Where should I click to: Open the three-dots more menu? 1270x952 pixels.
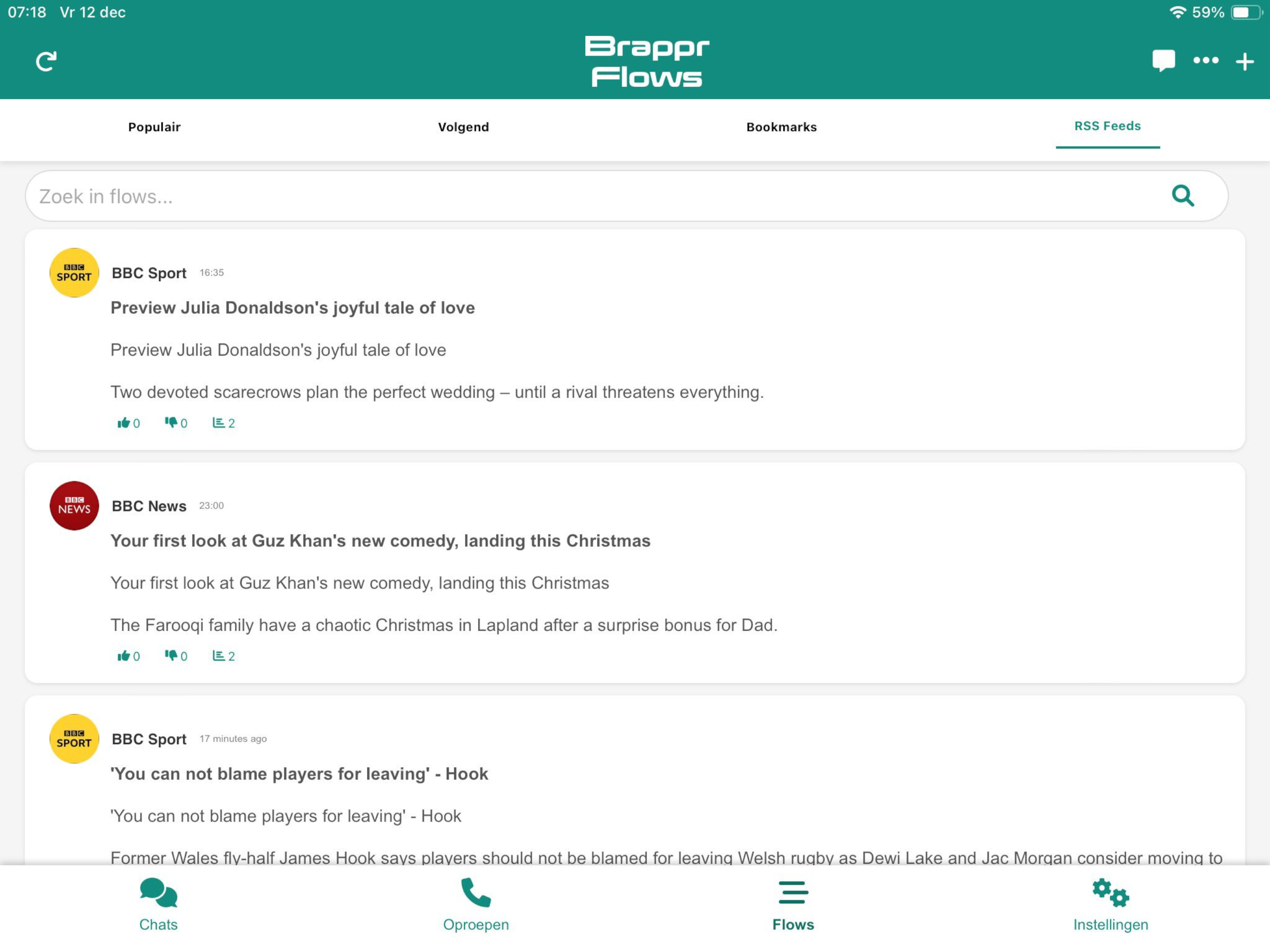(1205, 59)
